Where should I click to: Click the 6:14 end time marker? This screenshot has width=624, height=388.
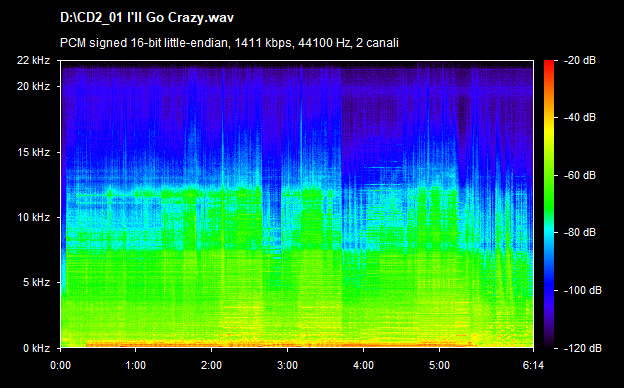pos(533,365)
